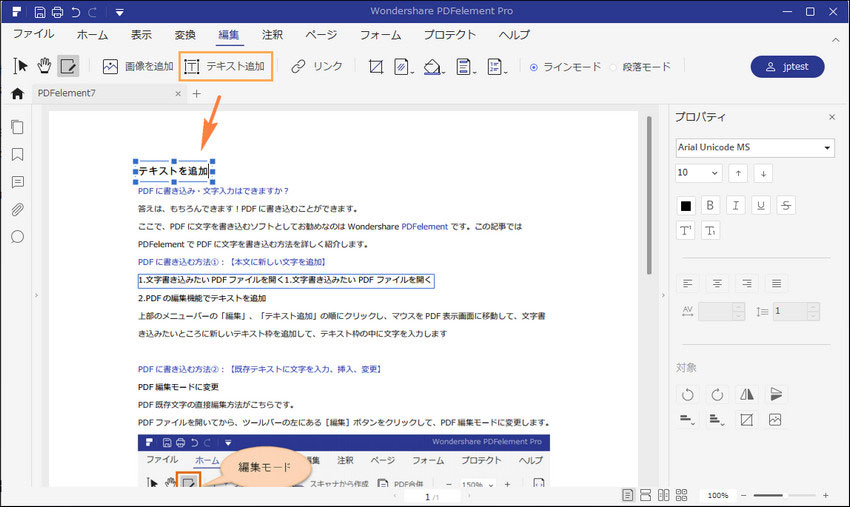
Task: Align text center
Action: click(717, 284)
